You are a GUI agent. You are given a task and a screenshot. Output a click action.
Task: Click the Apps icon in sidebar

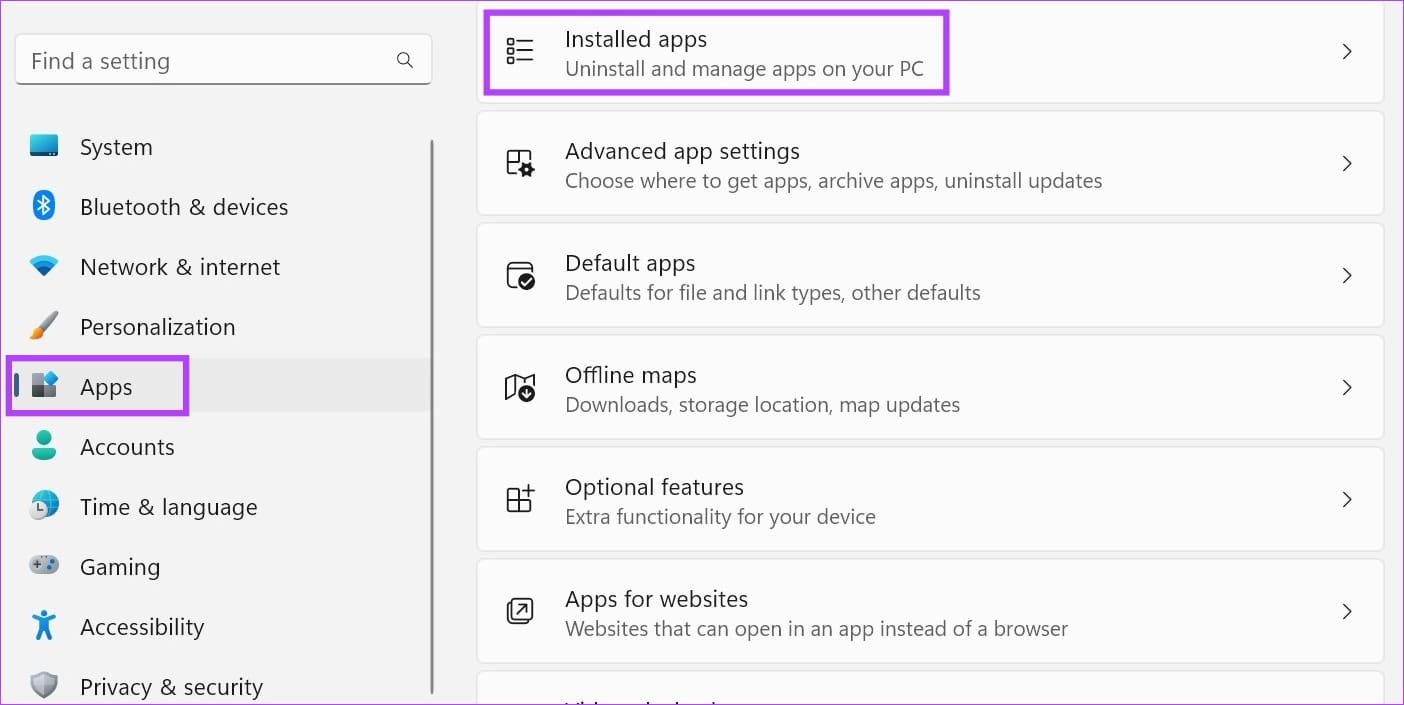(45, 385)
